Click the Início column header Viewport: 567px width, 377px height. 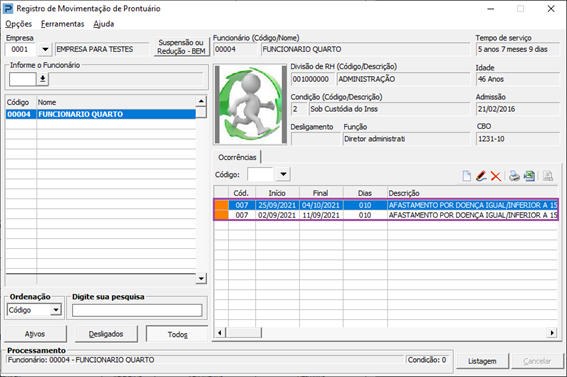click(277, 193)
